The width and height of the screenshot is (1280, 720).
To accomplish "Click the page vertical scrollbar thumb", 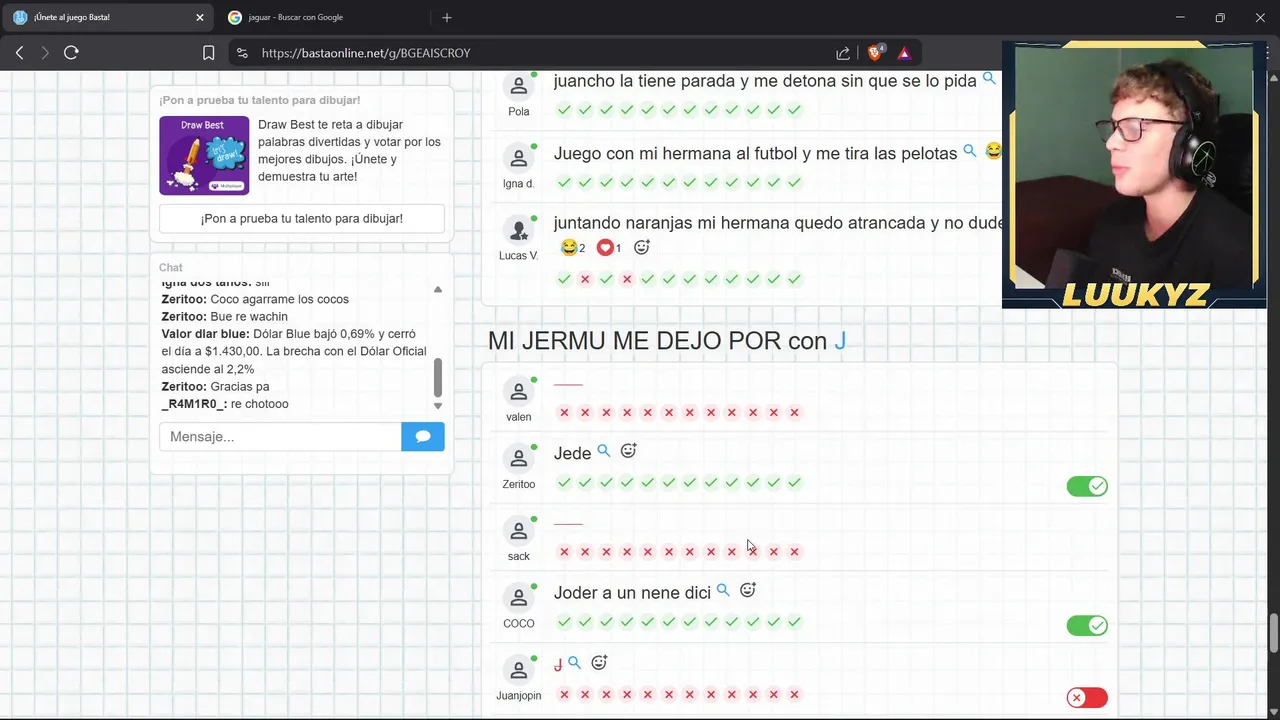I will (1273, 633).
